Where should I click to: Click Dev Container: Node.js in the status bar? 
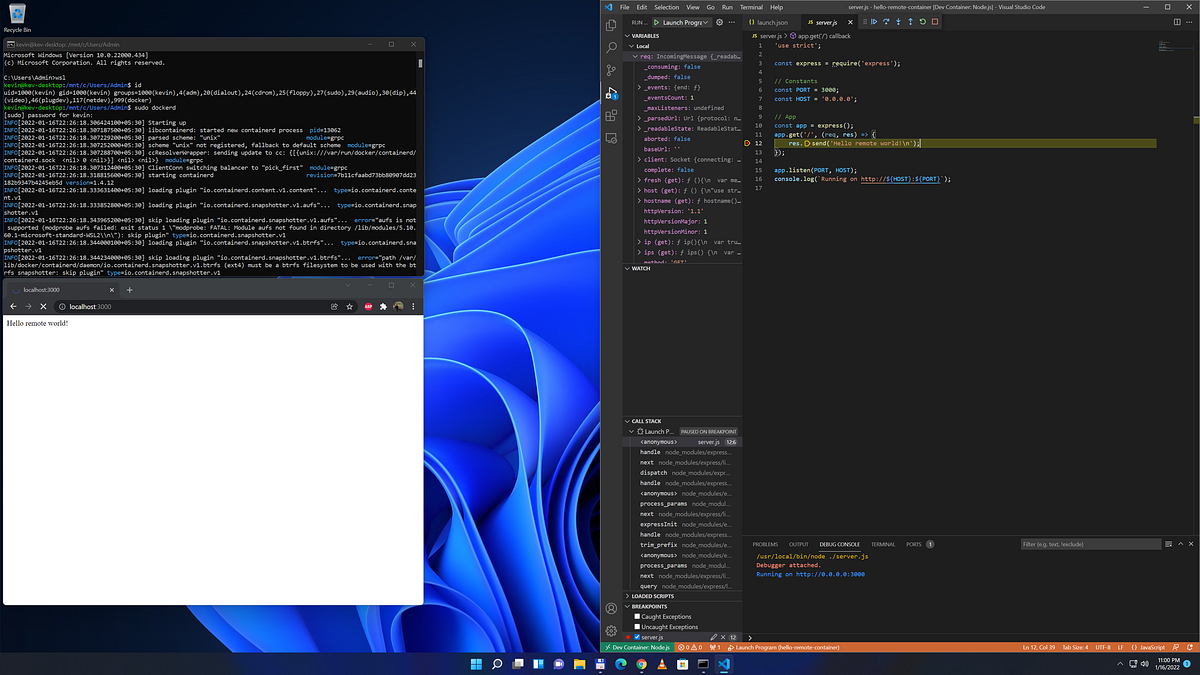tap(642, 647)
